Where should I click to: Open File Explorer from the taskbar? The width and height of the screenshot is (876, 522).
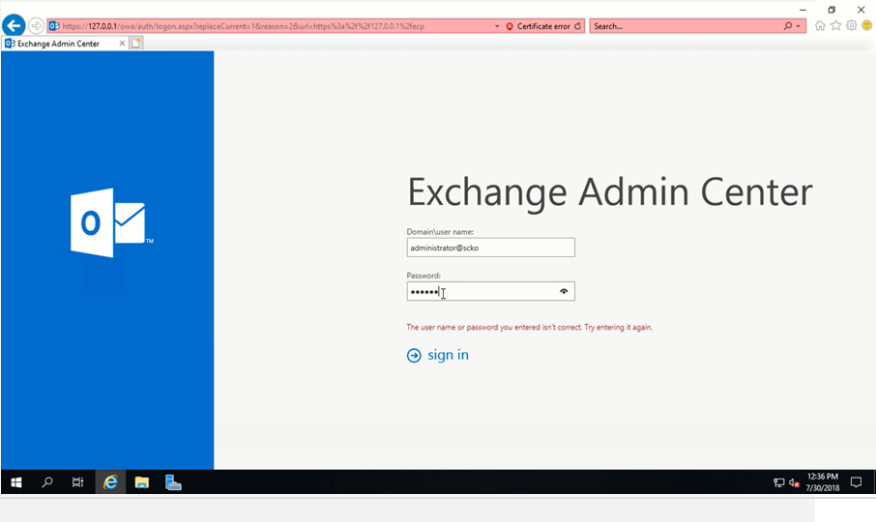[142, 482]
